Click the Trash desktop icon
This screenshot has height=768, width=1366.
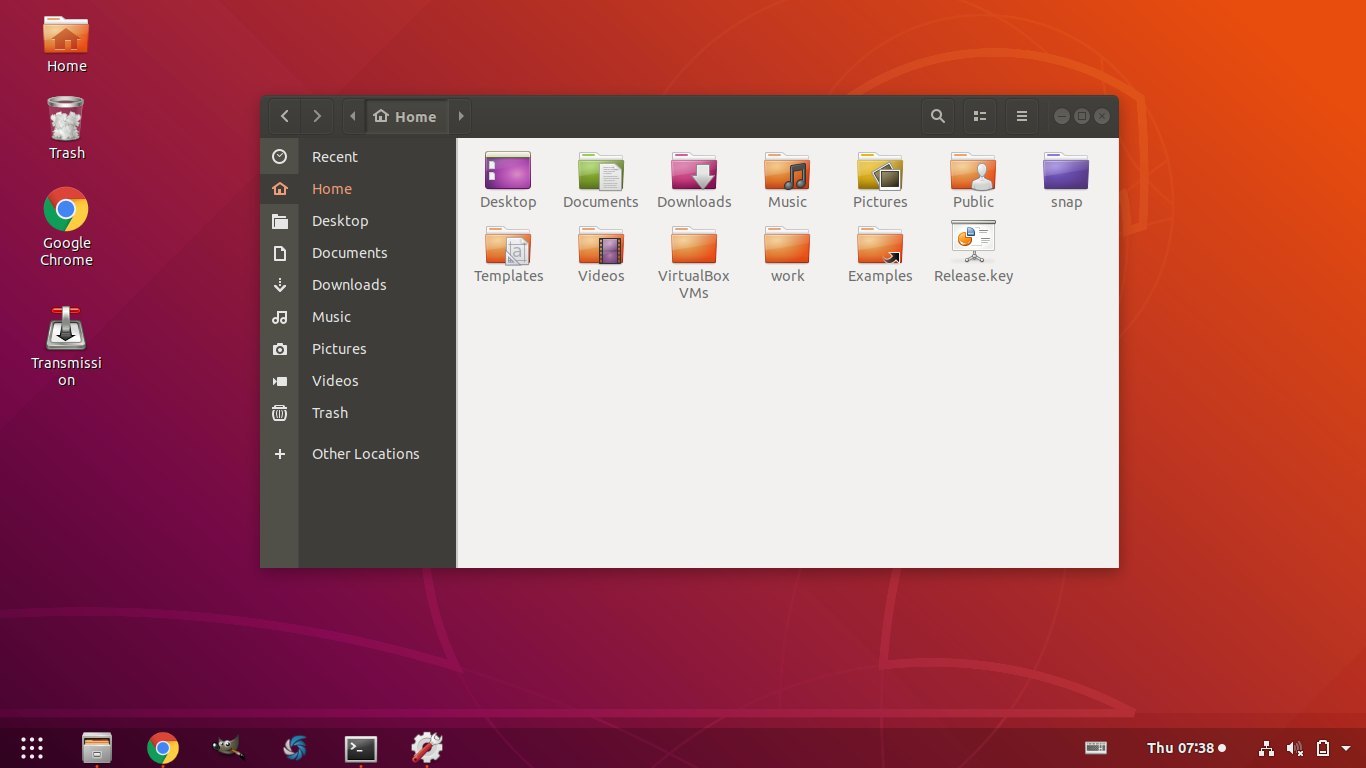pos(66,119)
